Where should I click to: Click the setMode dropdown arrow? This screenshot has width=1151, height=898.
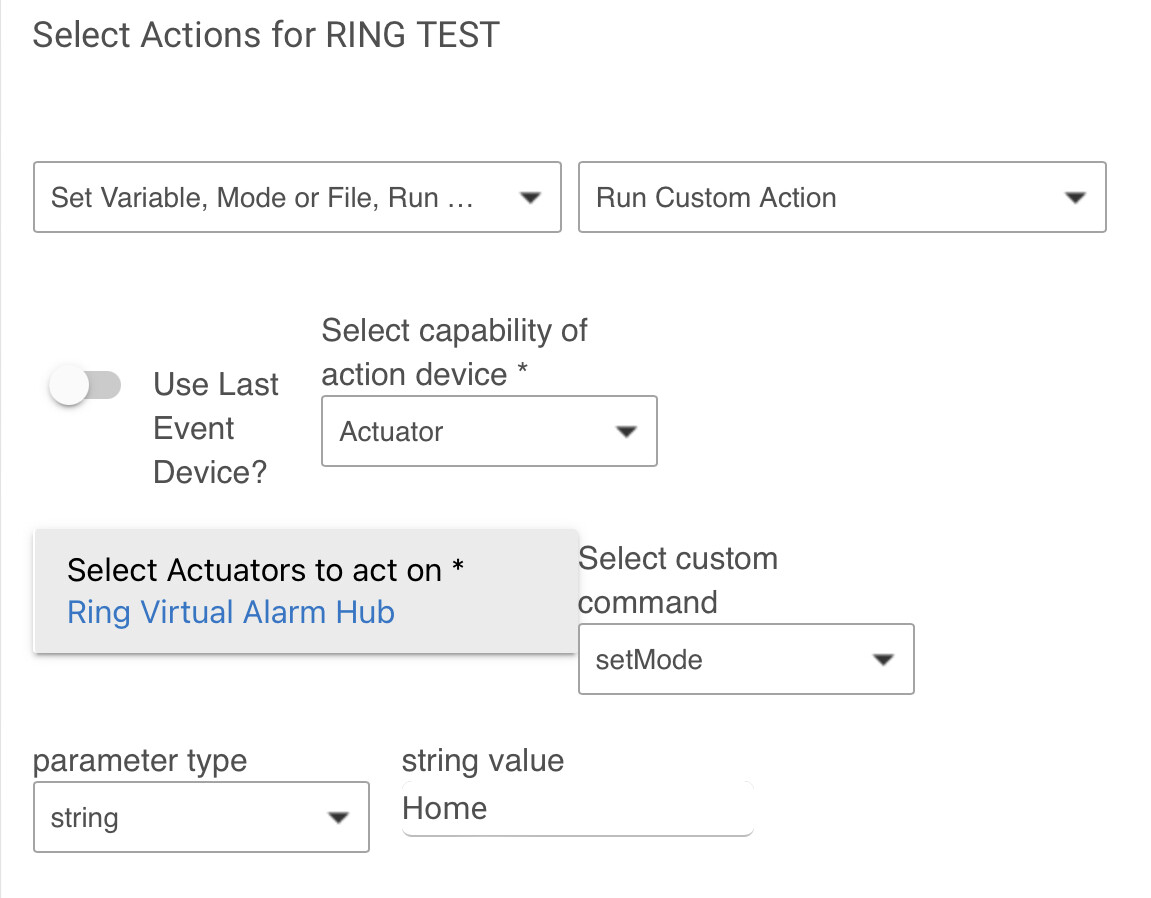click(883, 659)
